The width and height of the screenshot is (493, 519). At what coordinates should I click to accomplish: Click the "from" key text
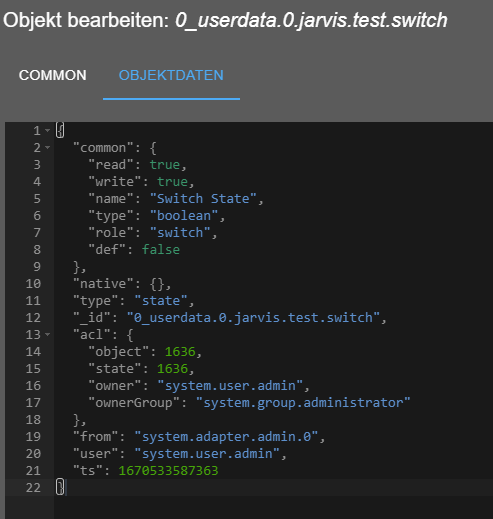coord(96,437)
